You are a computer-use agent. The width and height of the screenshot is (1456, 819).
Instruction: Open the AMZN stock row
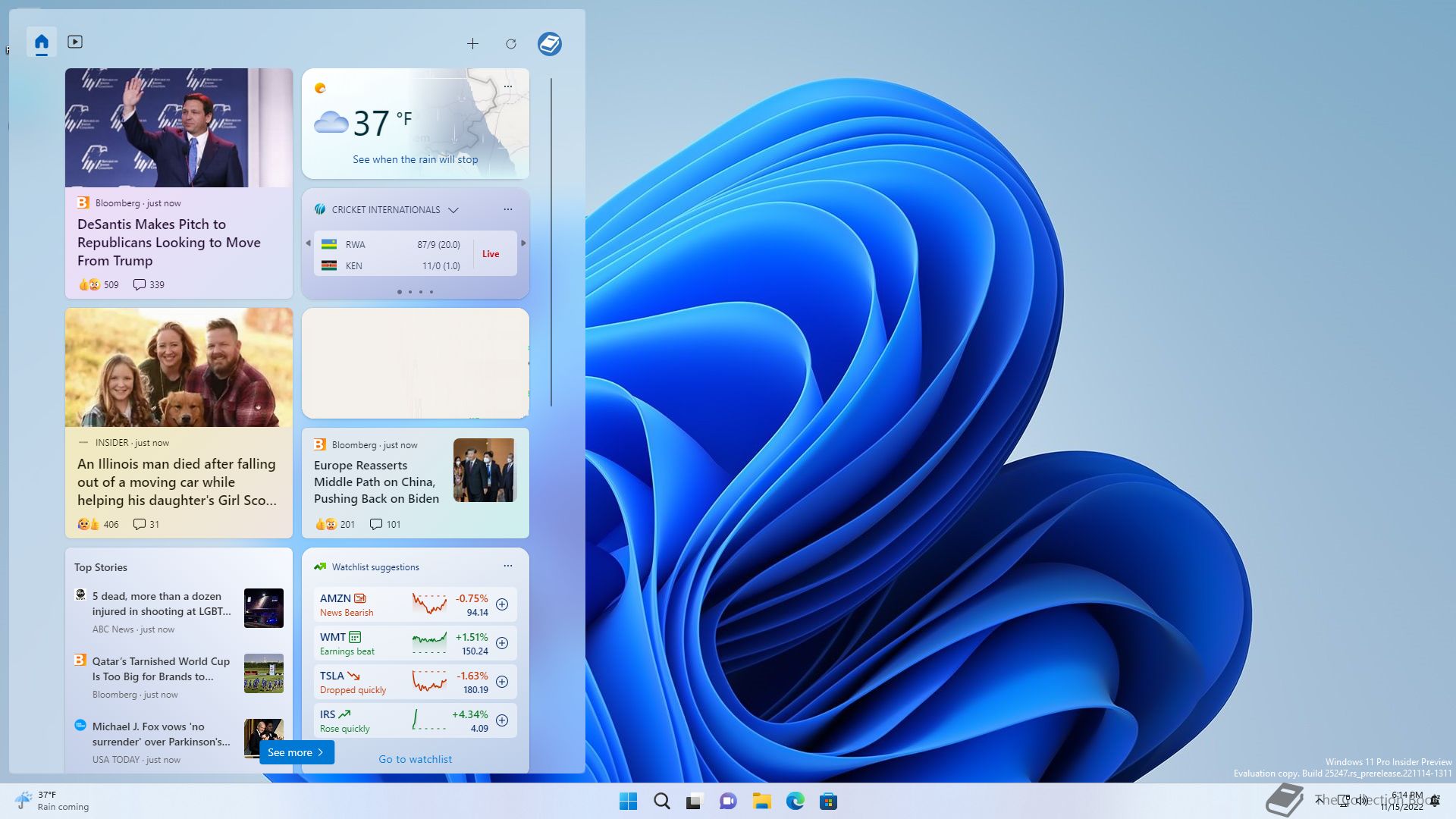[415, 605]
